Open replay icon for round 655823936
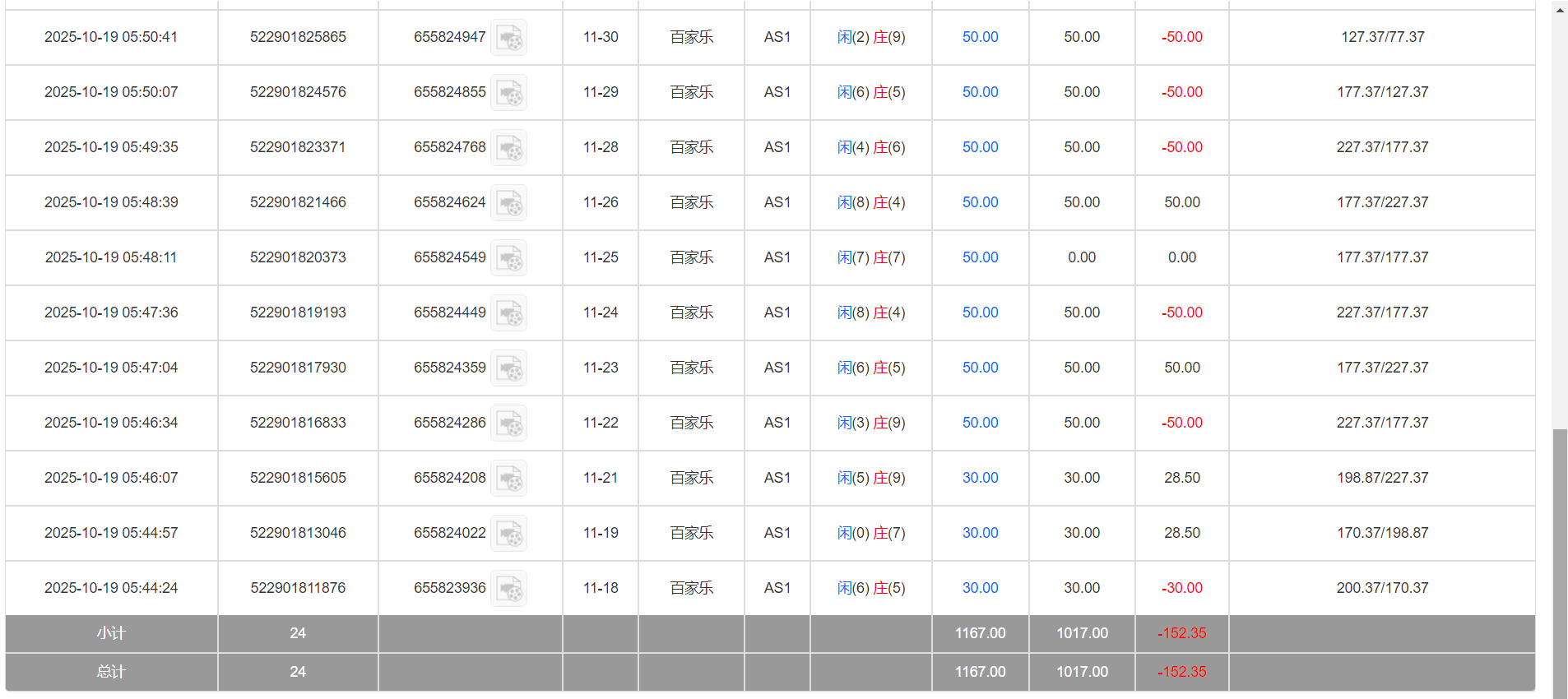Screen dimensions: 1568x699 click(x=508, y=589)
